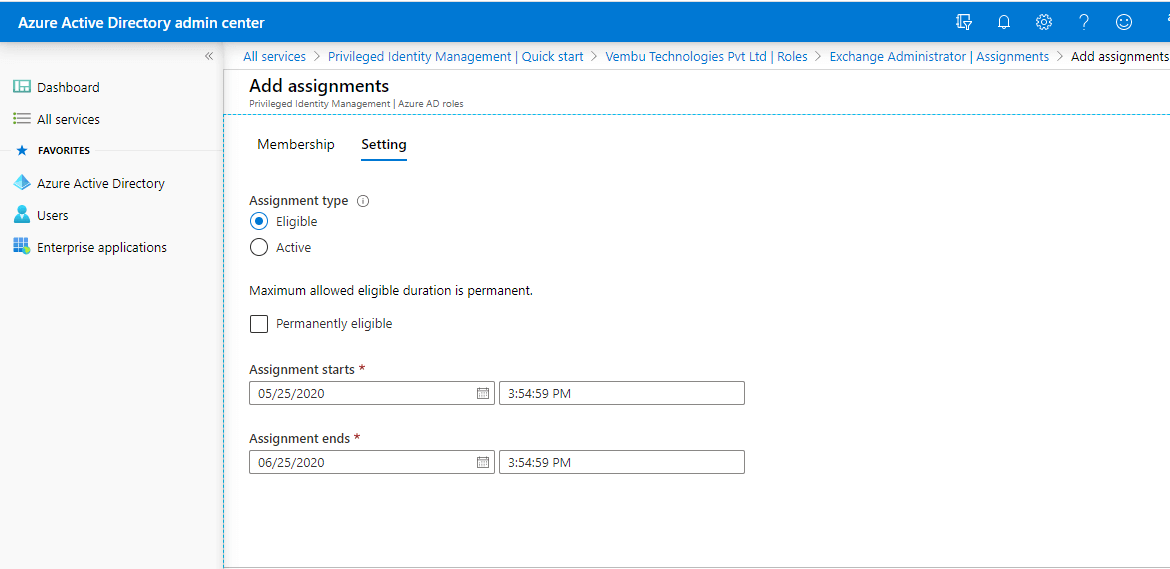Go to All services breadcrumb
1170x569 pixels.
coord(275,57)
